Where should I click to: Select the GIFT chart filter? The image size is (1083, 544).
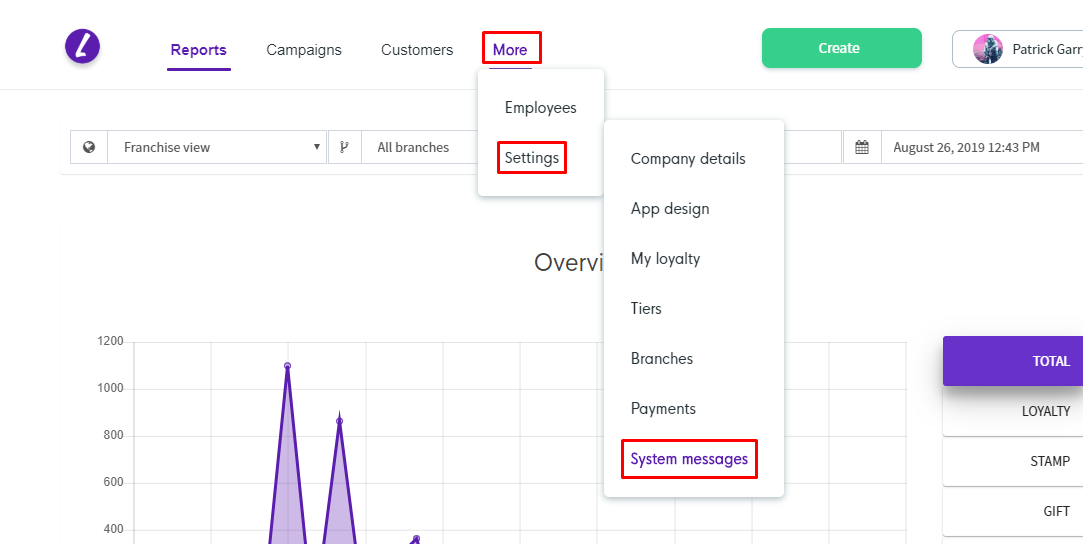(x=1013, y=512)
